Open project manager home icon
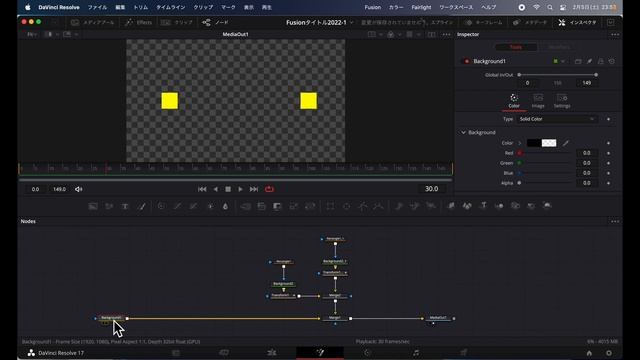Viewport: 640px width, 360px height. pos(589,353)
